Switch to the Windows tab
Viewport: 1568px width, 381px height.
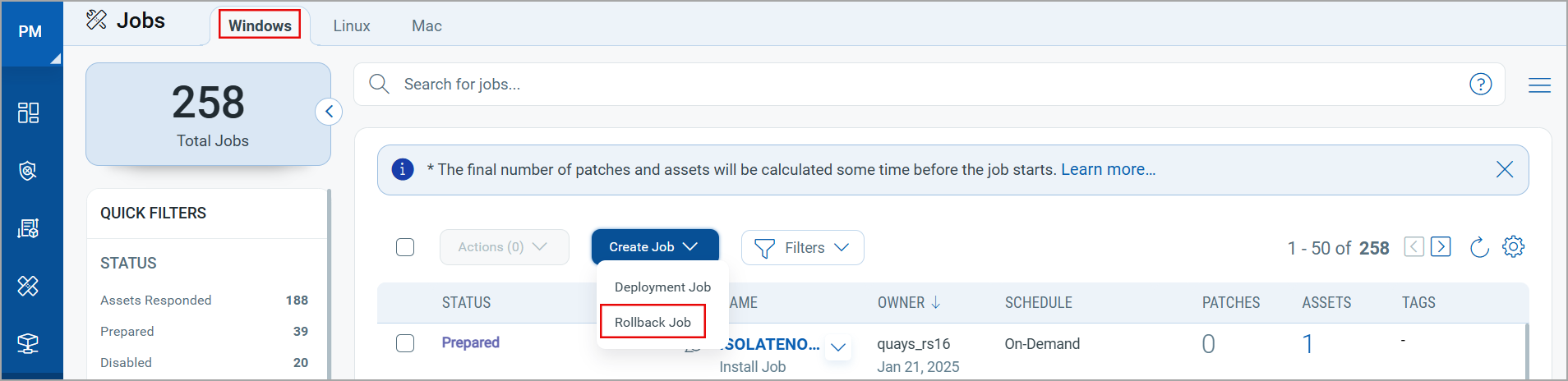point(260,25)
